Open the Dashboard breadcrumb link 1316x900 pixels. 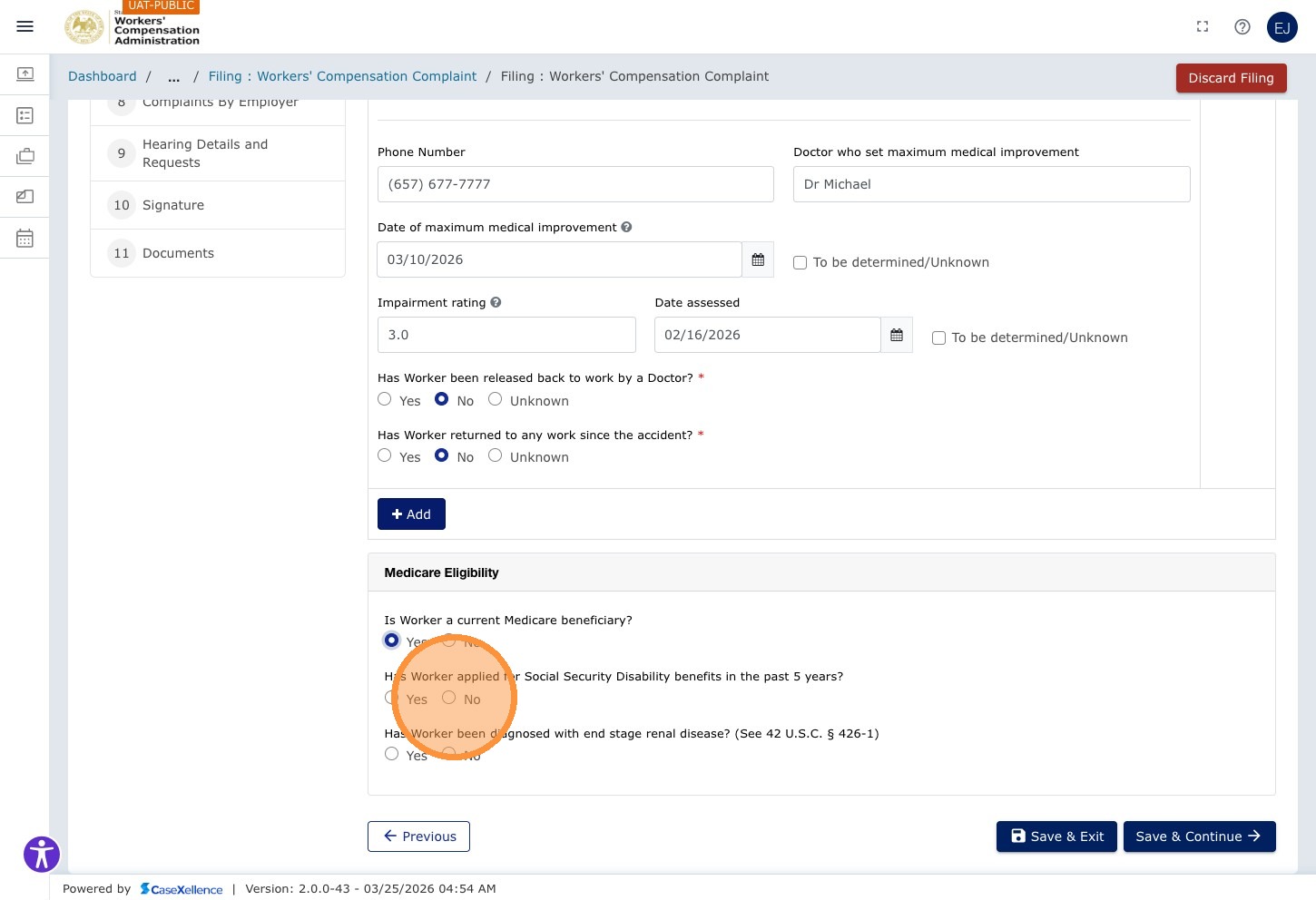click(x=103, y=76)
